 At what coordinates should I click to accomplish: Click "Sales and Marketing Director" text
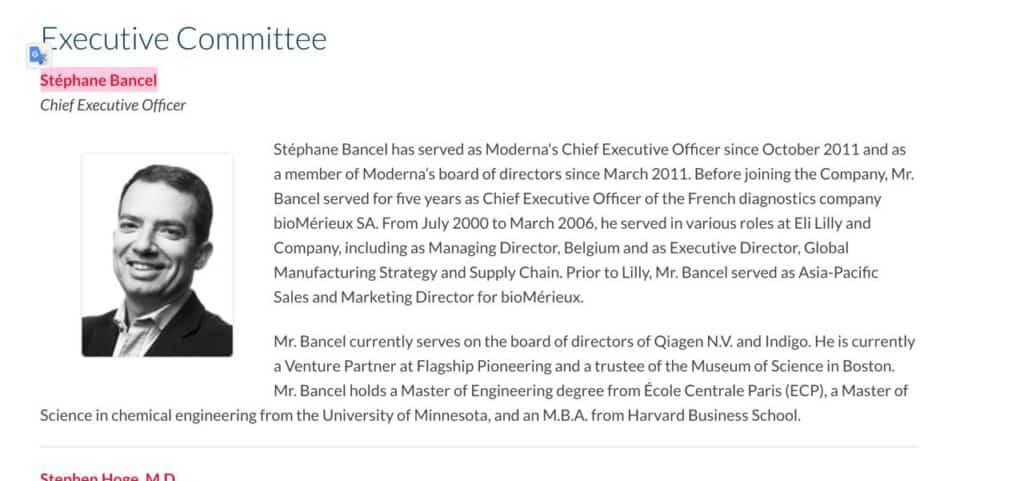coord(370,296)
